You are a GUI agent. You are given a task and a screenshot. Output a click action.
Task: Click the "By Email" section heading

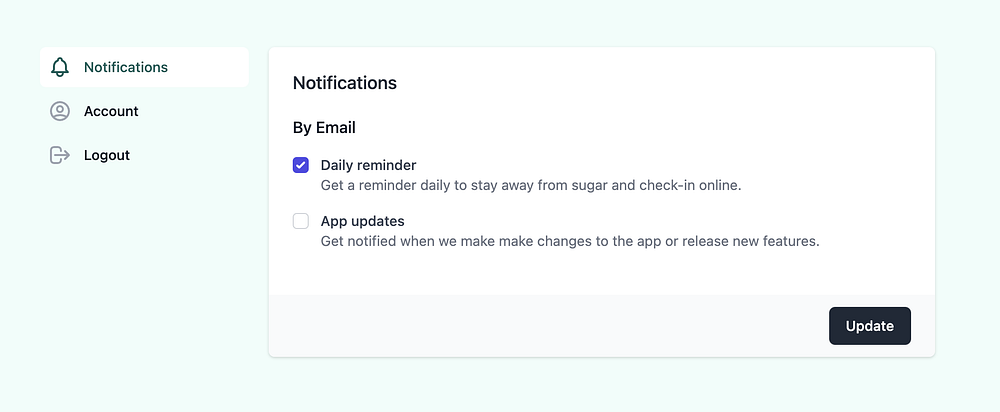[324, 128]
